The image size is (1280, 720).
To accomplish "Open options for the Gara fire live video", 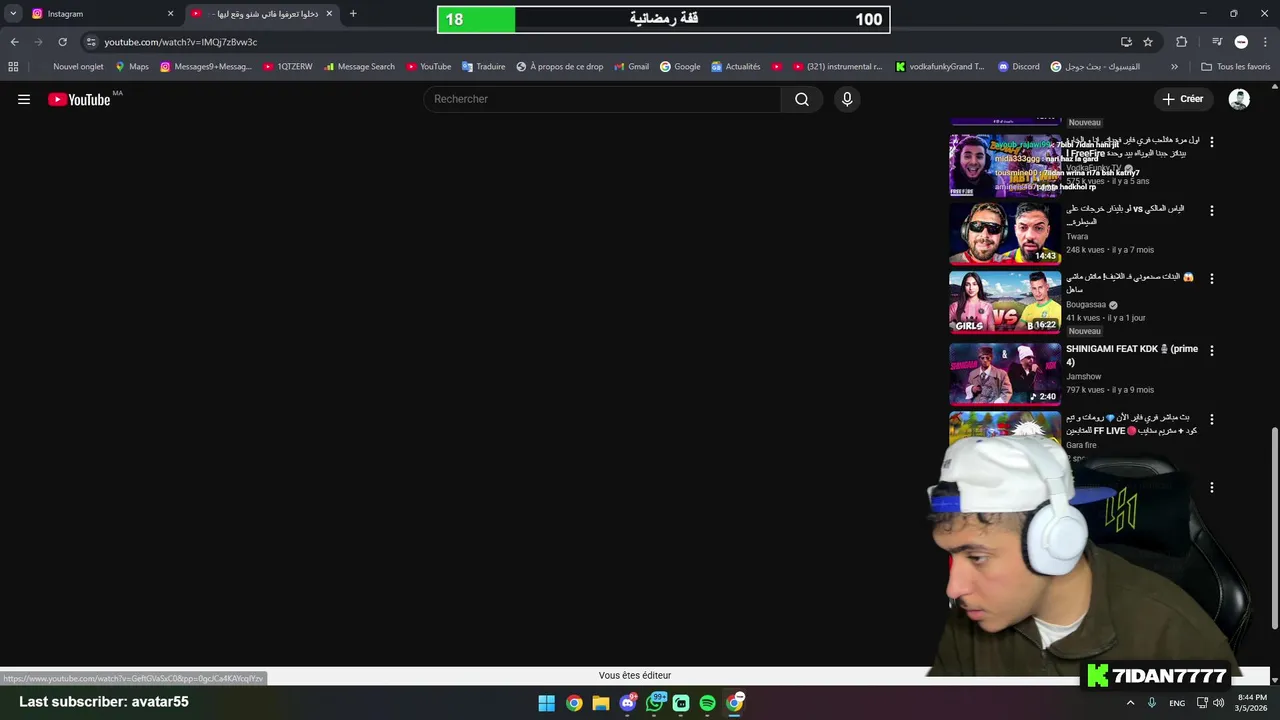I will (x=1211, y=420).
